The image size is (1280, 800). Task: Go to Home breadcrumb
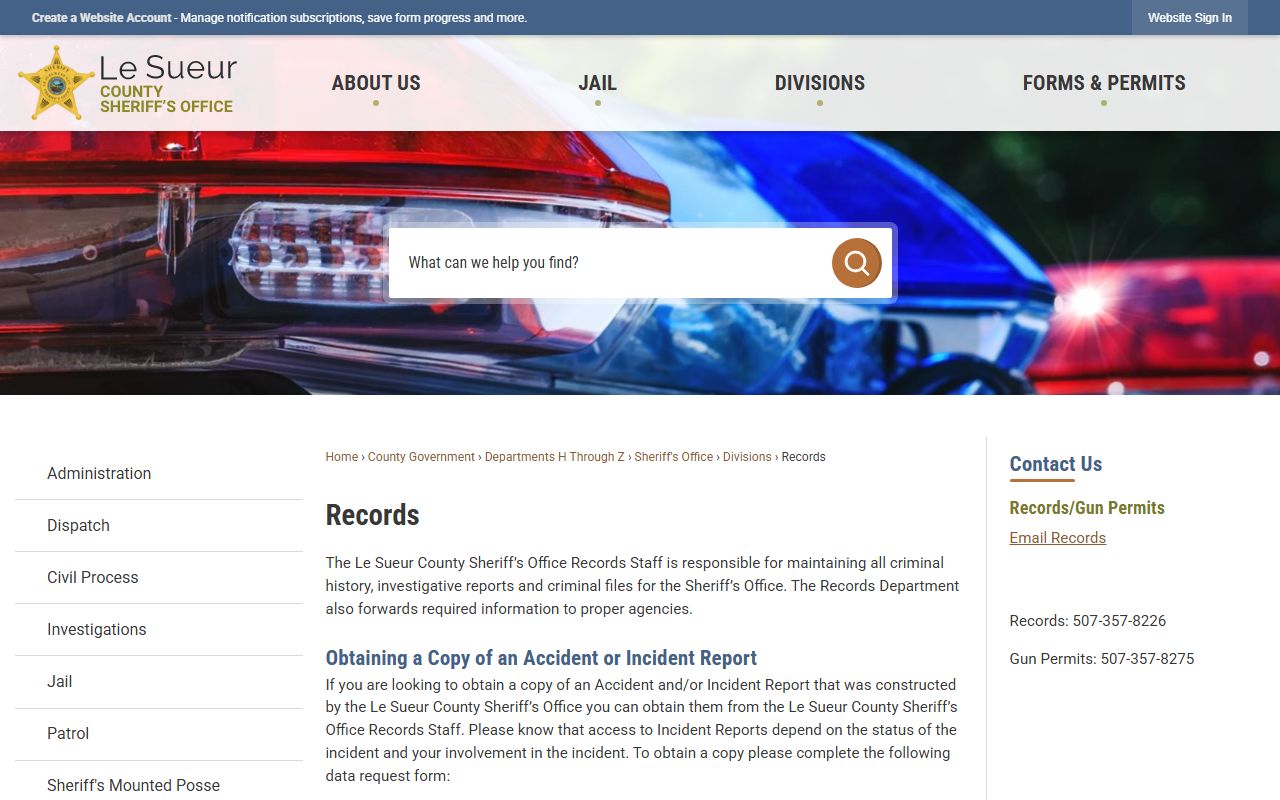[341, 457]
